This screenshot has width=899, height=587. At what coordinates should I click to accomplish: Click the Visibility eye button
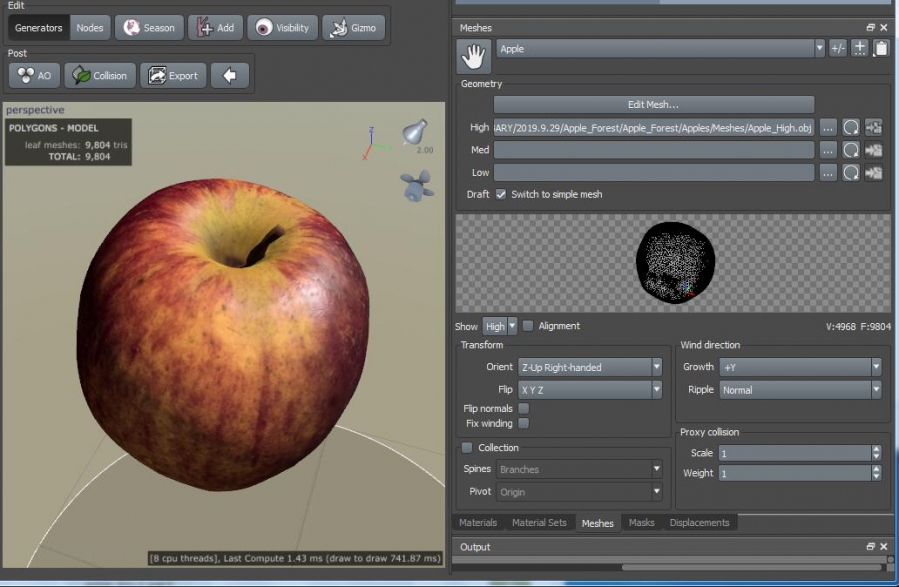tap(282, 28)
